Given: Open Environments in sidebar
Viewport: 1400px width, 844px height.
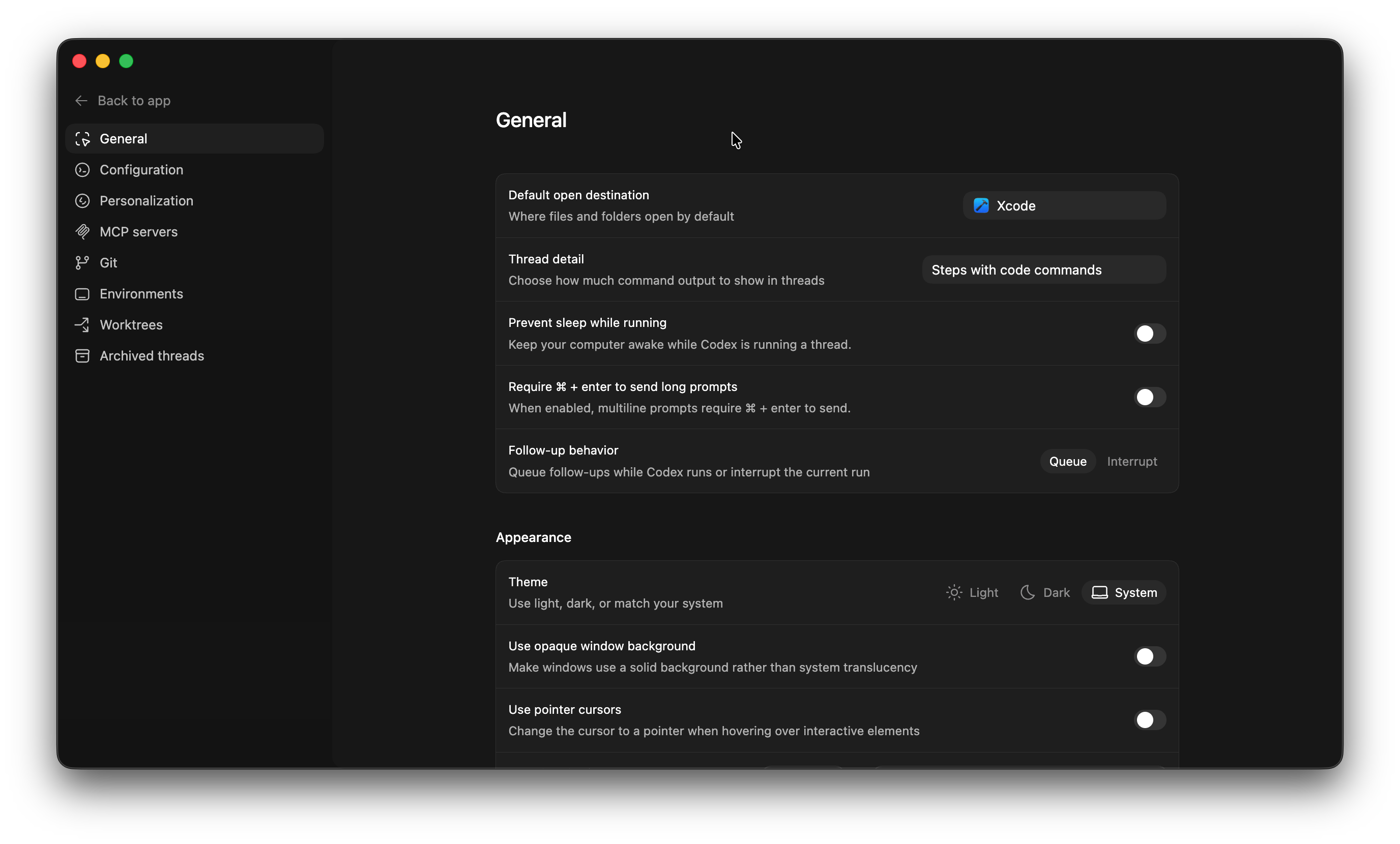Looking at the screenshot, I should click(x=194, y=294).
